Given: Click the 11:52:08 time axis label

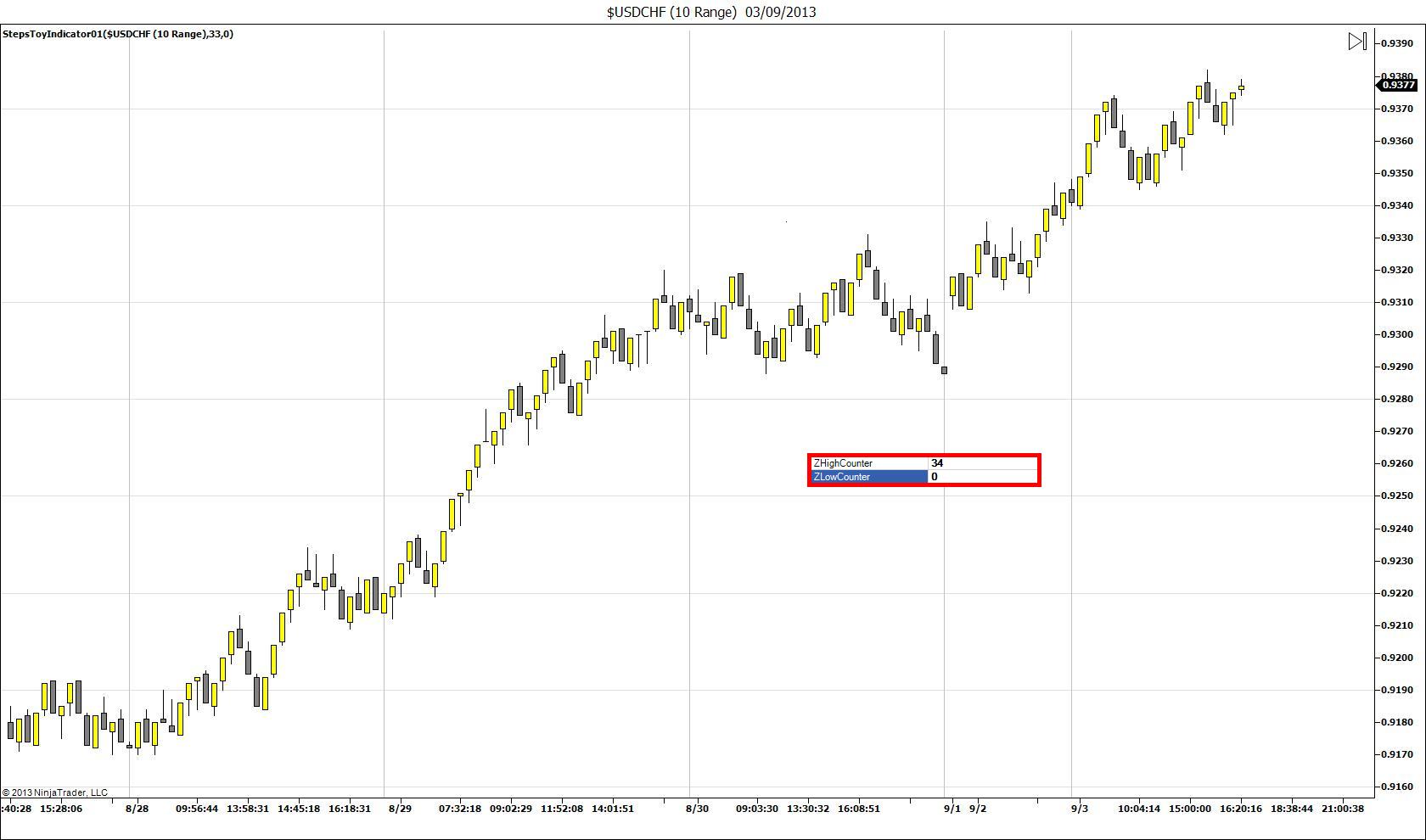Looking at the screenshot, I should click(562, 809).
